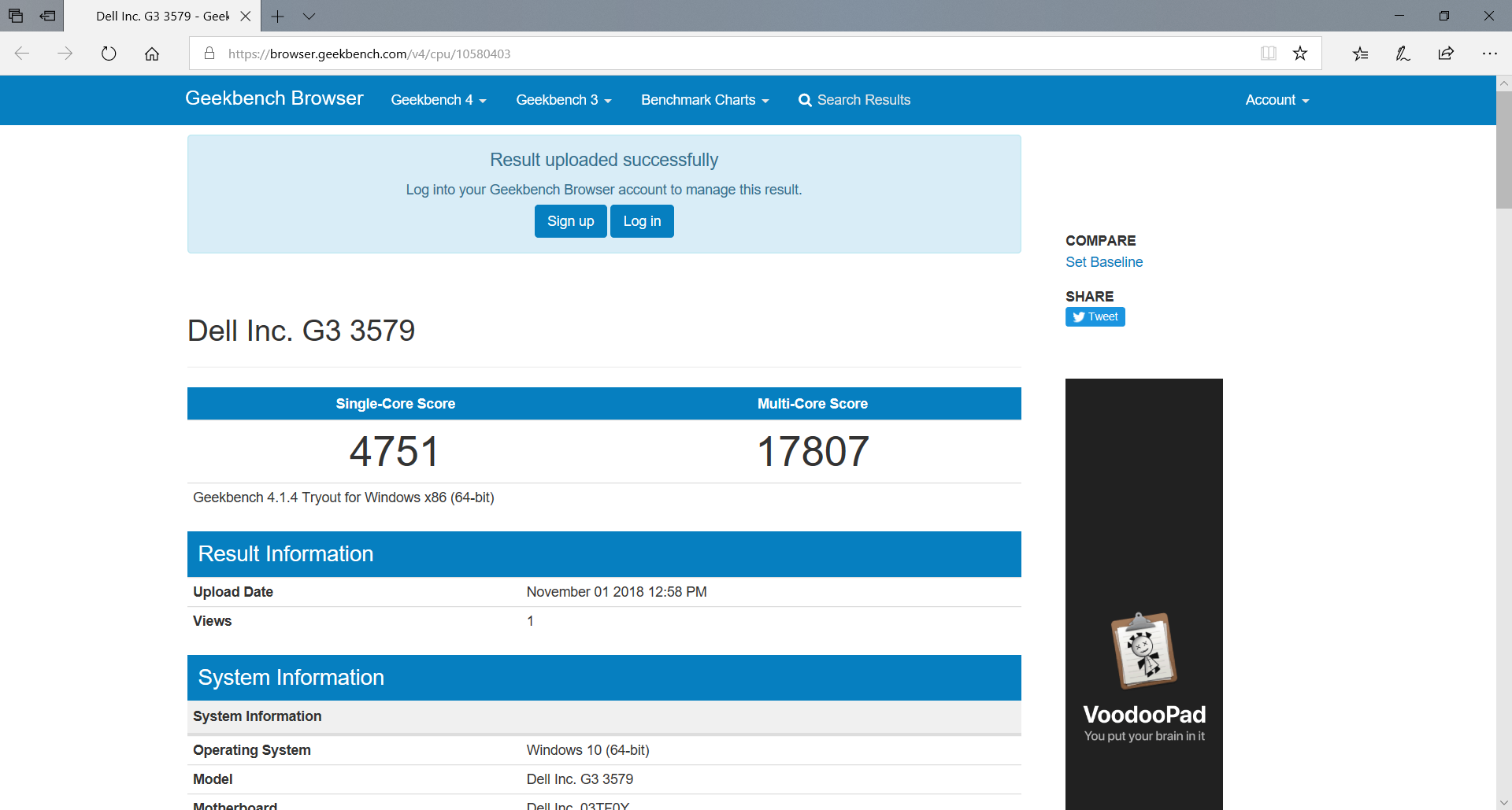1512x810 pixels.
Task: Click Windows 10 (64-bit) value
Action: (x=587, y=750)
